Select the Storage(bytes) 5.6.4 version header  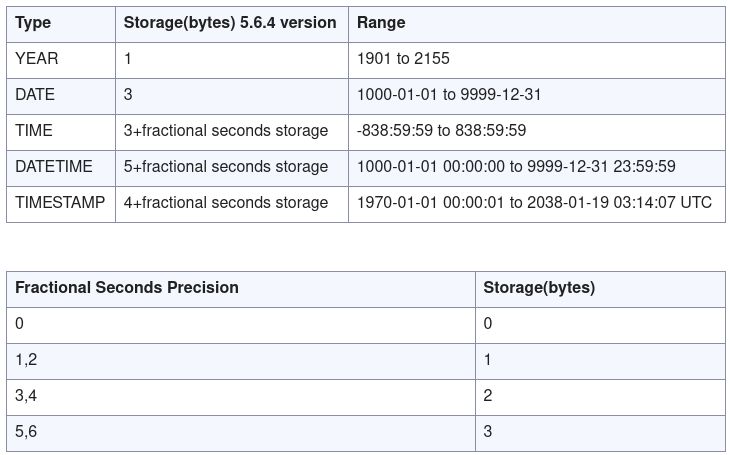[230, 22]
